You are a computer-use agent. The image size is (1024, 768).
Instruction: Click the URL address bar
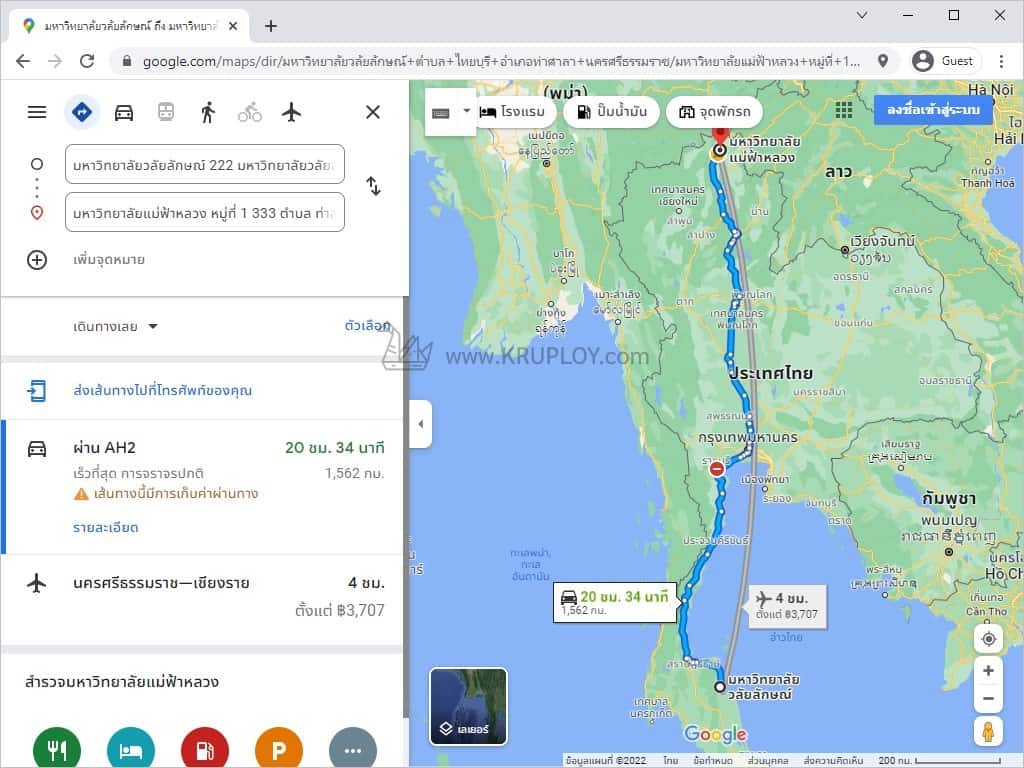(x=501, y=61)
